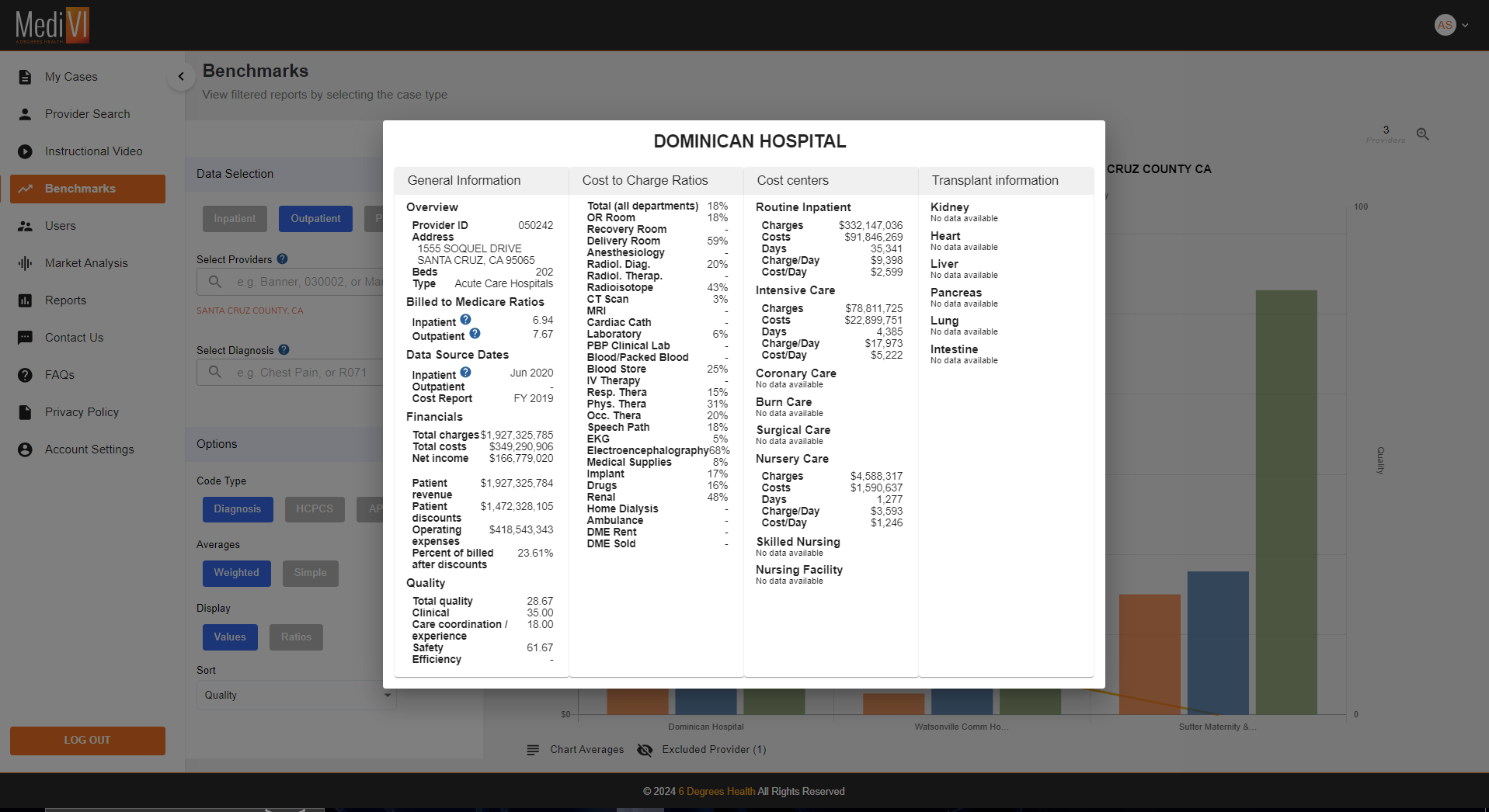Click SANTA CRUZ COUNTY, CA provider tag
This screenshot has height=812, width=1489.
click(x=249, y=311)
